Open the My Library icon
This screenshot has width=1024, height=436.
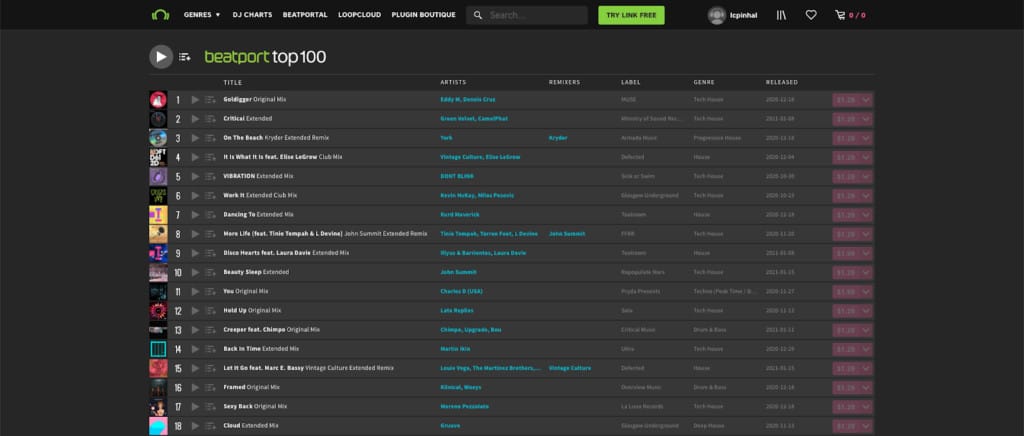(781, 15)
